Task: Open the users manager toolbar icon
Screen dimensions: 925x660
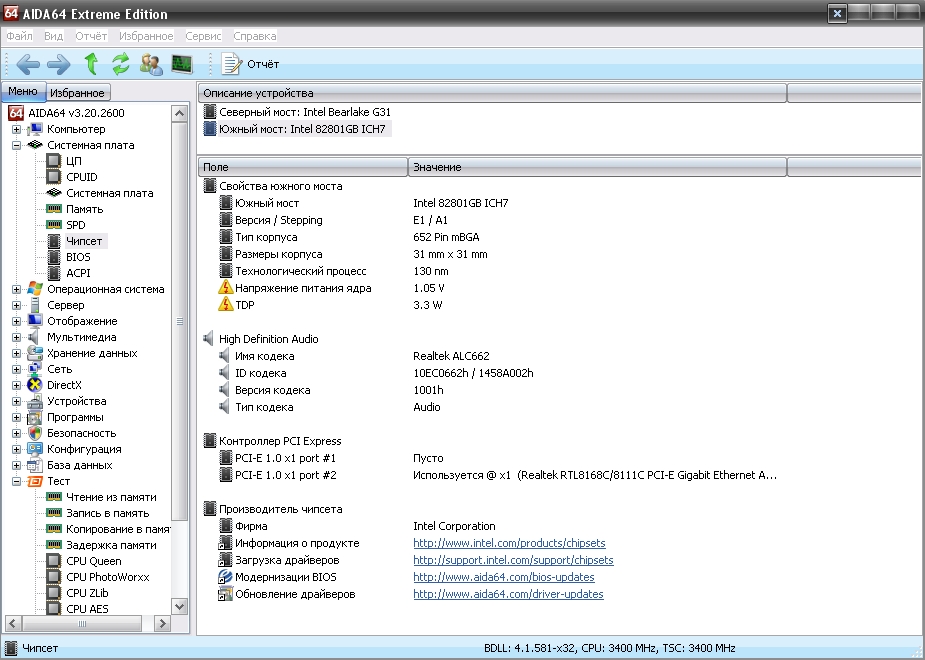Action: 152,64
